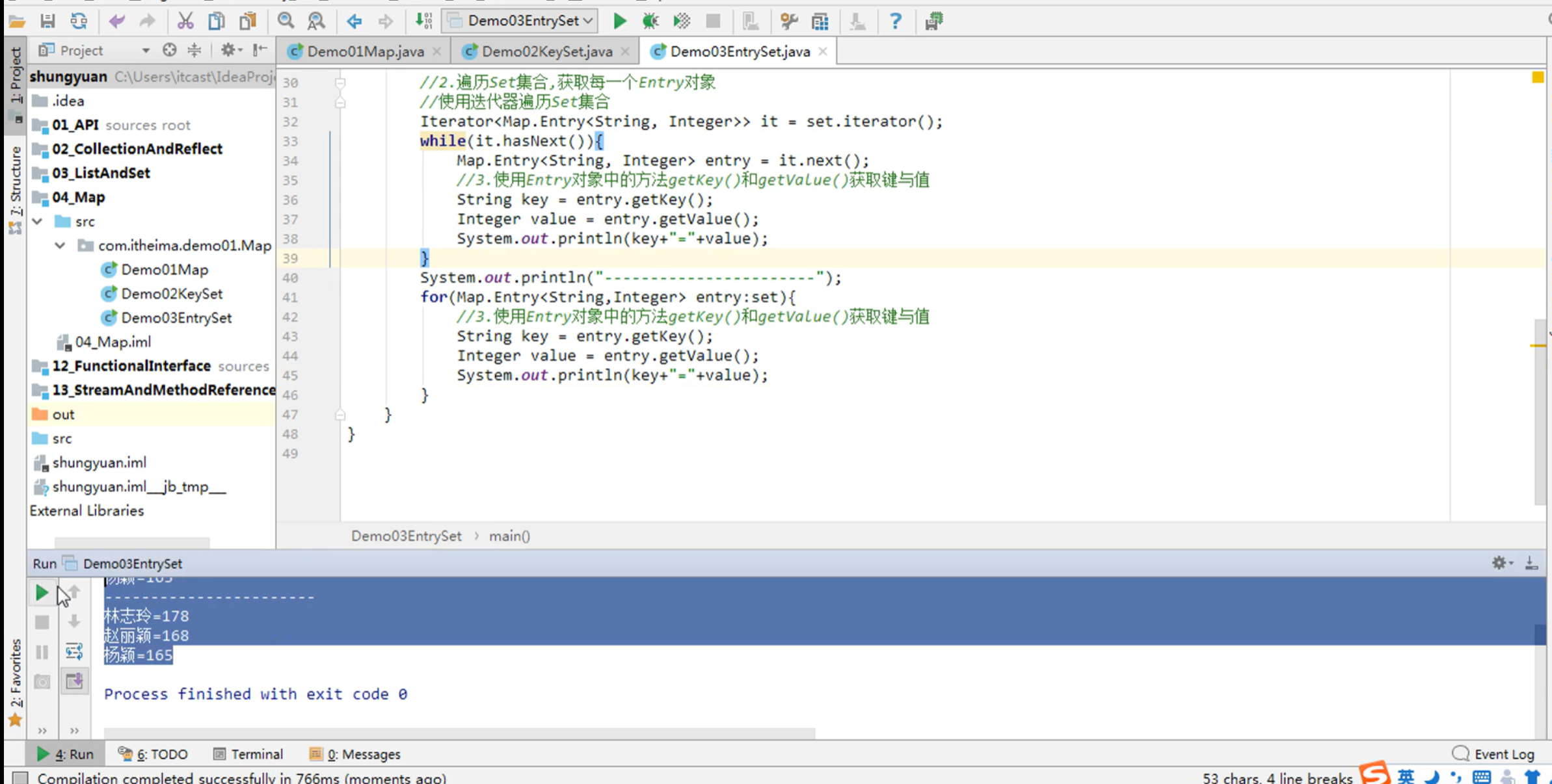Toggle tool window button at status bar corner

[20, 777]
